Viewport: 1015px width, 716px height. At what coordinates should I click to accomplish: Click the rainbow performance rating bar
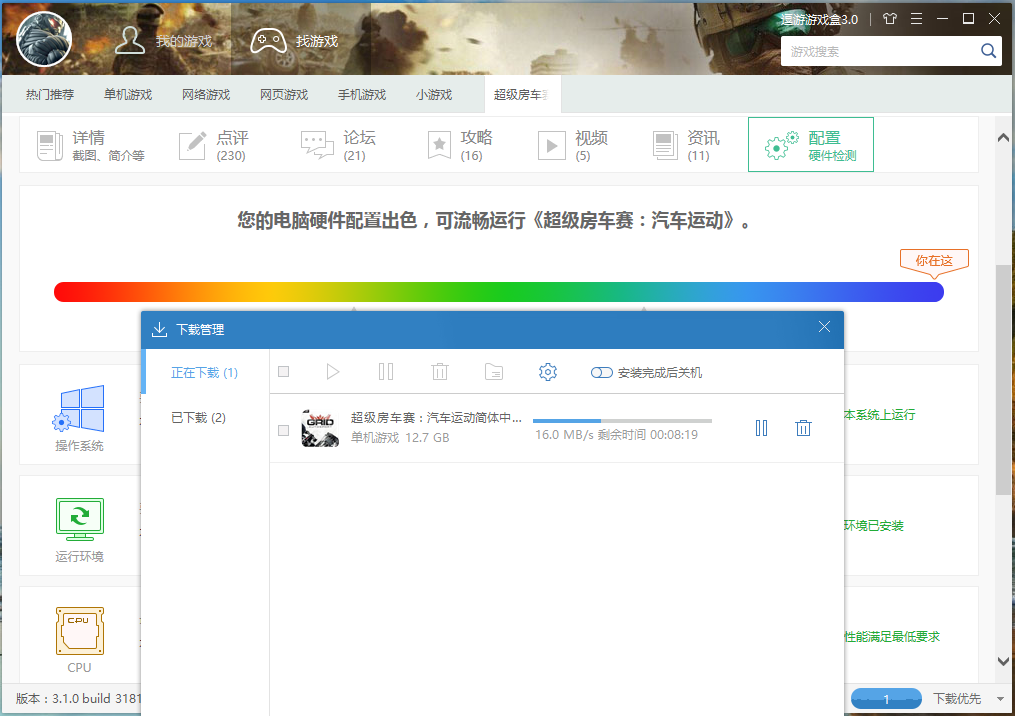(498, 292)
